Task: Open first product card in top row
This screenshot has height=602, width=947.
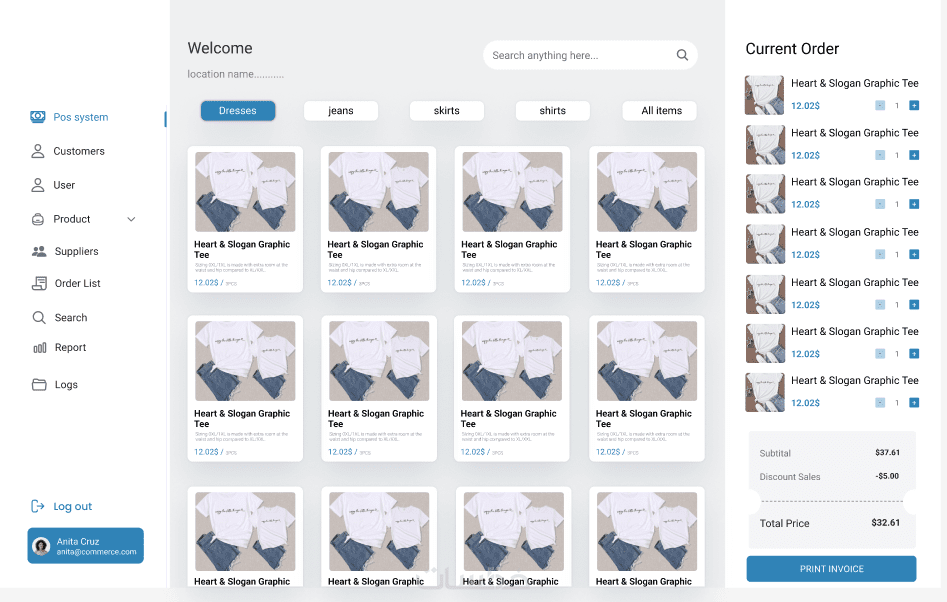Action: (x=245, y=219)
